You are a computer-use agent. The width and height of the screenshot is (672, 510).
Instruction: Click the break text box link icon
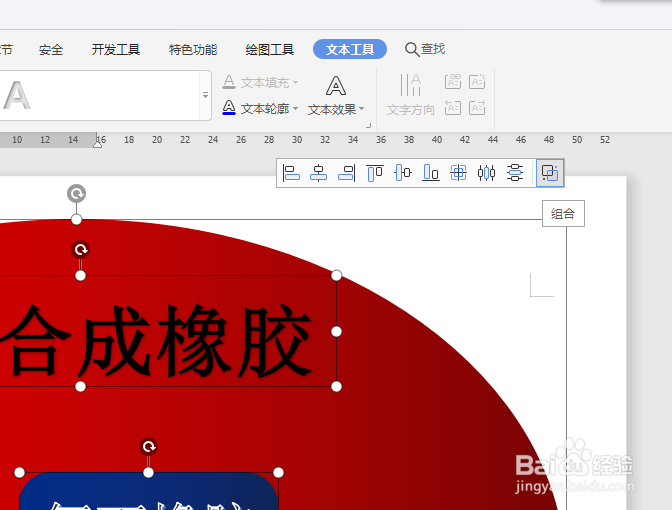click(x=477, y=81)
